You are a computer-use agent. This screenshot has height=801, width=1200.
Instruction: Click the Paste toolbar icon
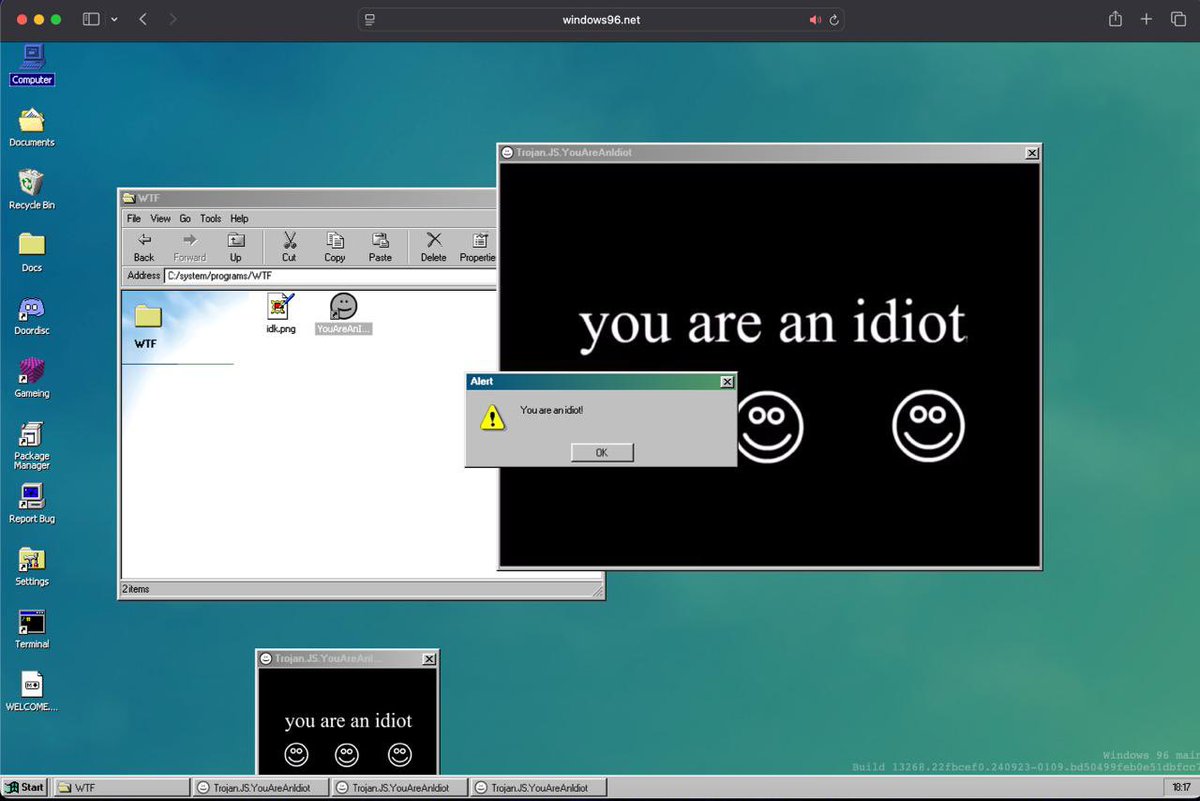[380, 247]
